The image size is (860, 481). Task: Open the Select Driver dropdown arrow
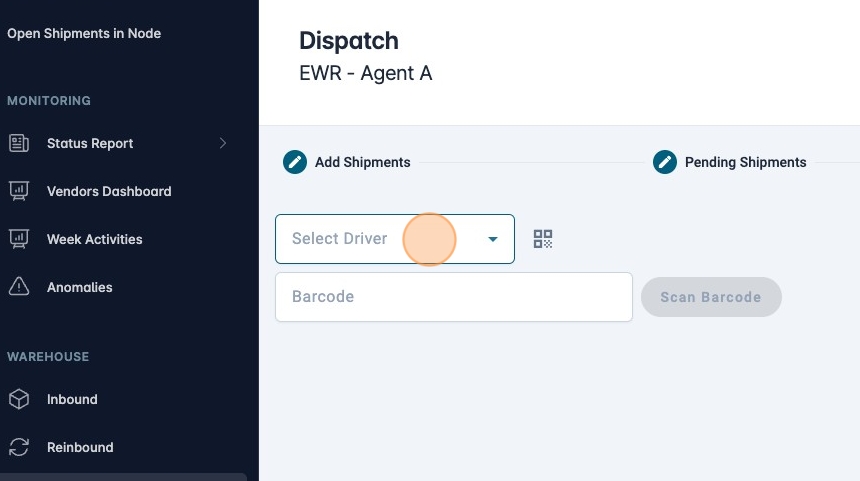[x=493, y=240]
